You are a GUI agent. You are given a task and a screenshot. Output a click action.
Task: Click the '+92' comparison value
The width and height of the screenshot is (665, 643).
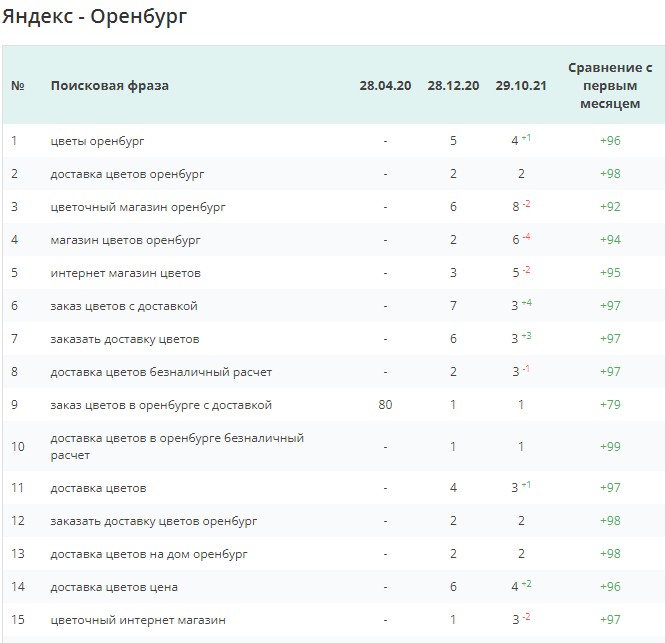pyautogui.click(x=610, y=207)
